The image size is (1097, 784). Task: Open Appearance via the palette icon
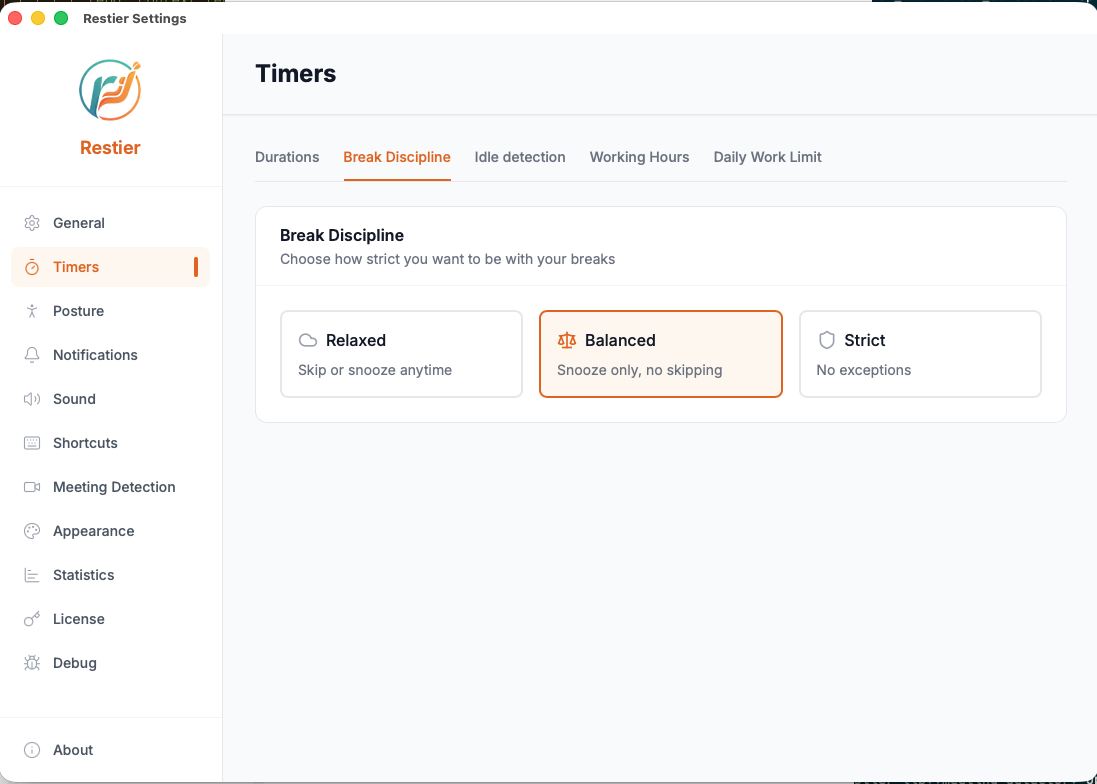coord(31,531)
